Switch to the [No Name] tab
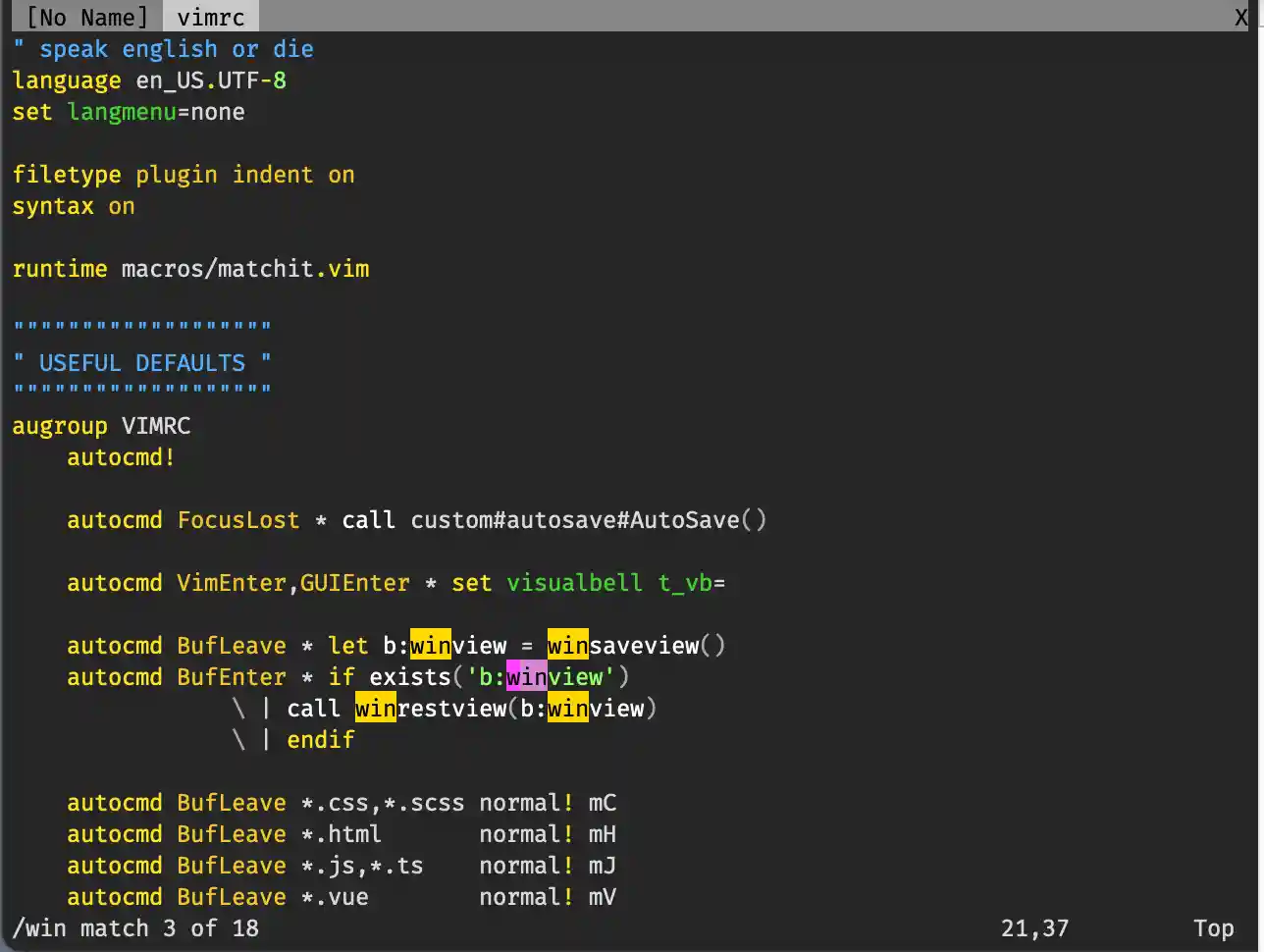 coord(86,17)
